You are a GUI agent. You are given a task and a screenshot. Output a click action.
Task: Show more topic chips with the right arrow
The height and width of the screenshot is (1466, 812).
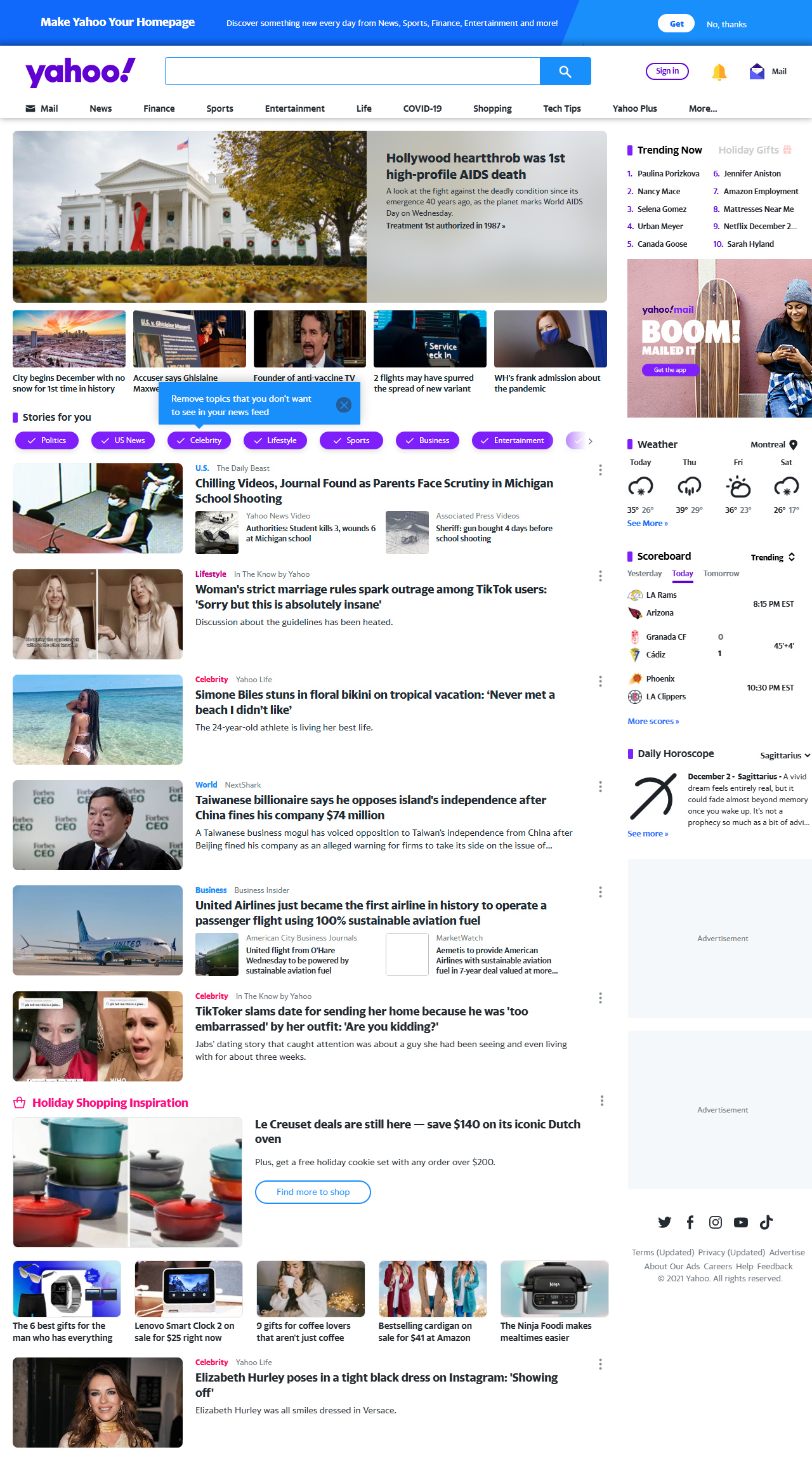pyautogui.click(x=591, y=441)
